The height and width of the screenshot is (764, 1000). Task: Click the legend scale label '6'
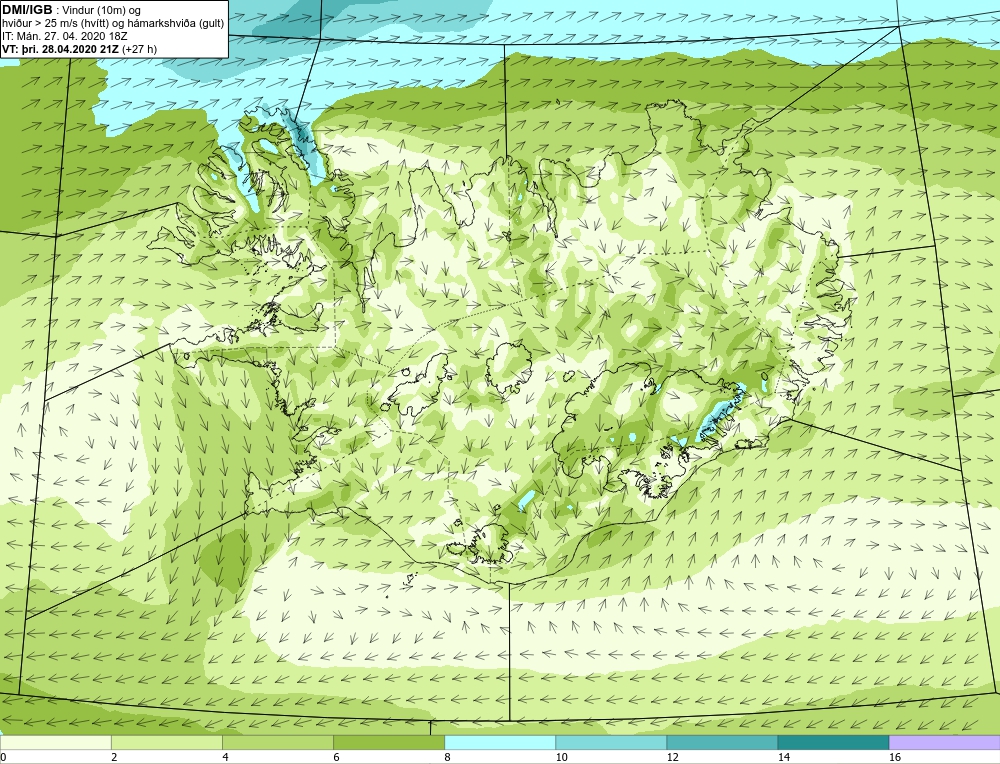tap(336, 757)
